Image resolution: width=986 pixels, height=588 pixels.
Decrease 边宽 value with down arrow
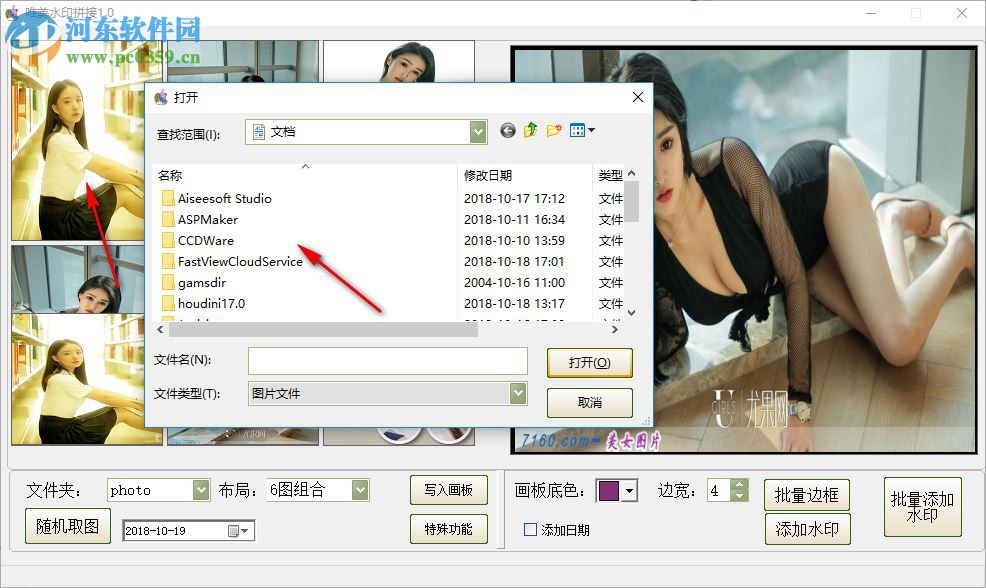740,496
